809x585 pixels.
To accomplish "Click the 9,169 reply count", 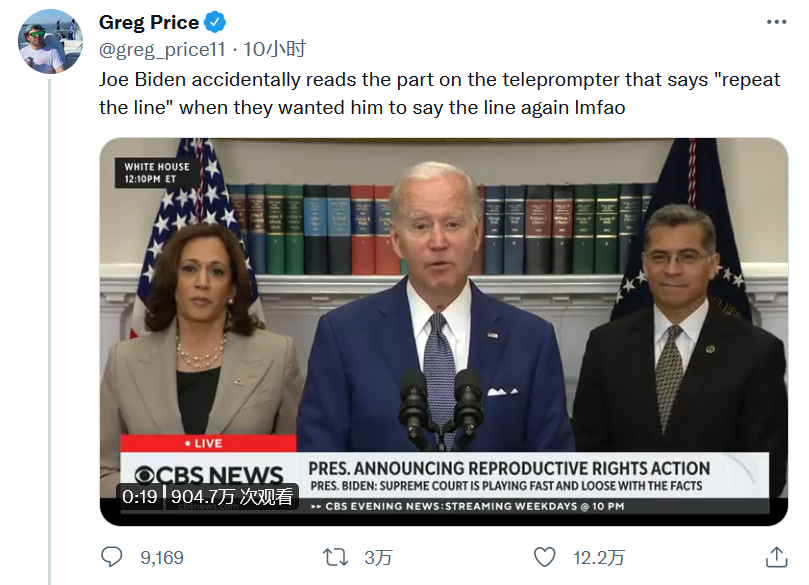I will [162, 557].
